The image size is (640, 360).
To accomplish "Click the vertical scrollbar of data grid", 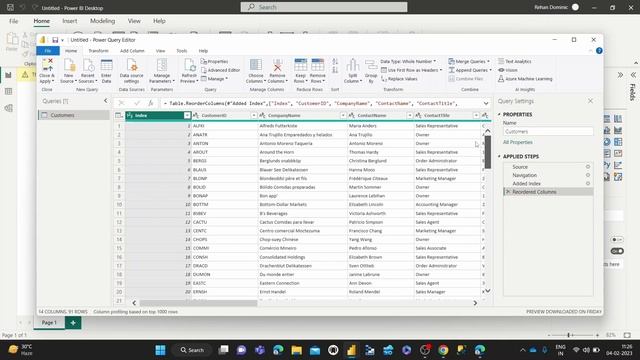I will (x=488, y=152).
